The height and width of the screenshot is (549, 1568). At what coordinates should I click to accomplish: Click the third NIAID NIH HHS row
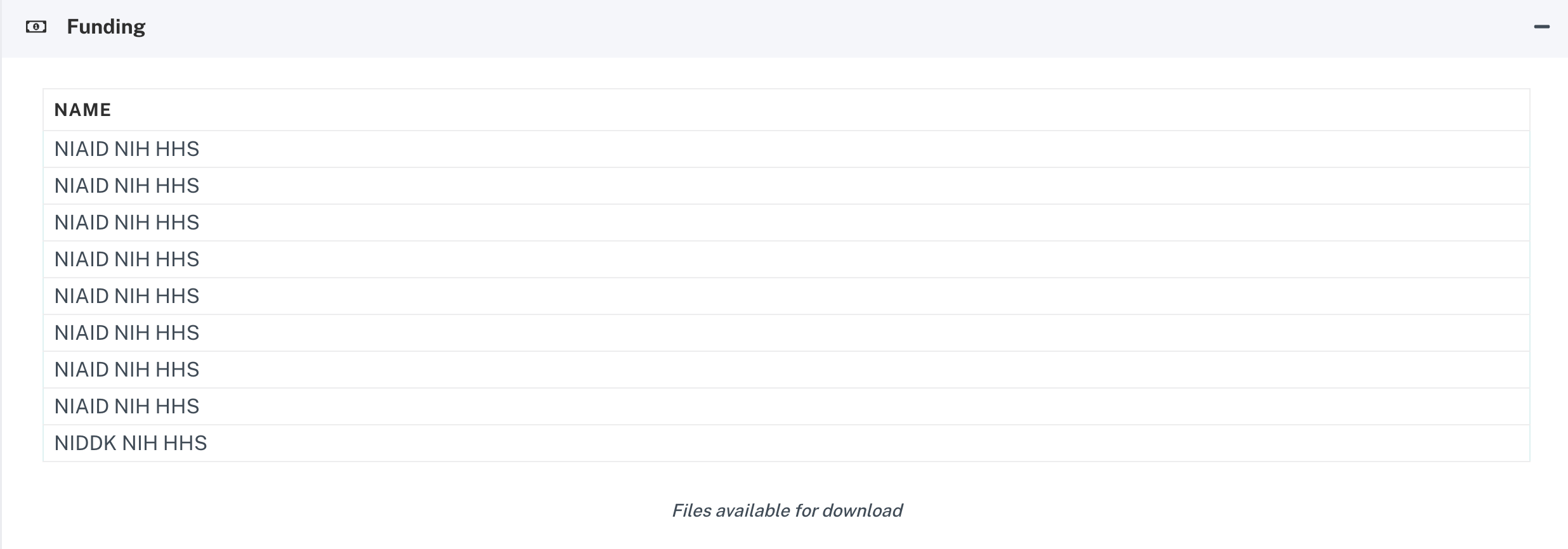coord(127,222)
